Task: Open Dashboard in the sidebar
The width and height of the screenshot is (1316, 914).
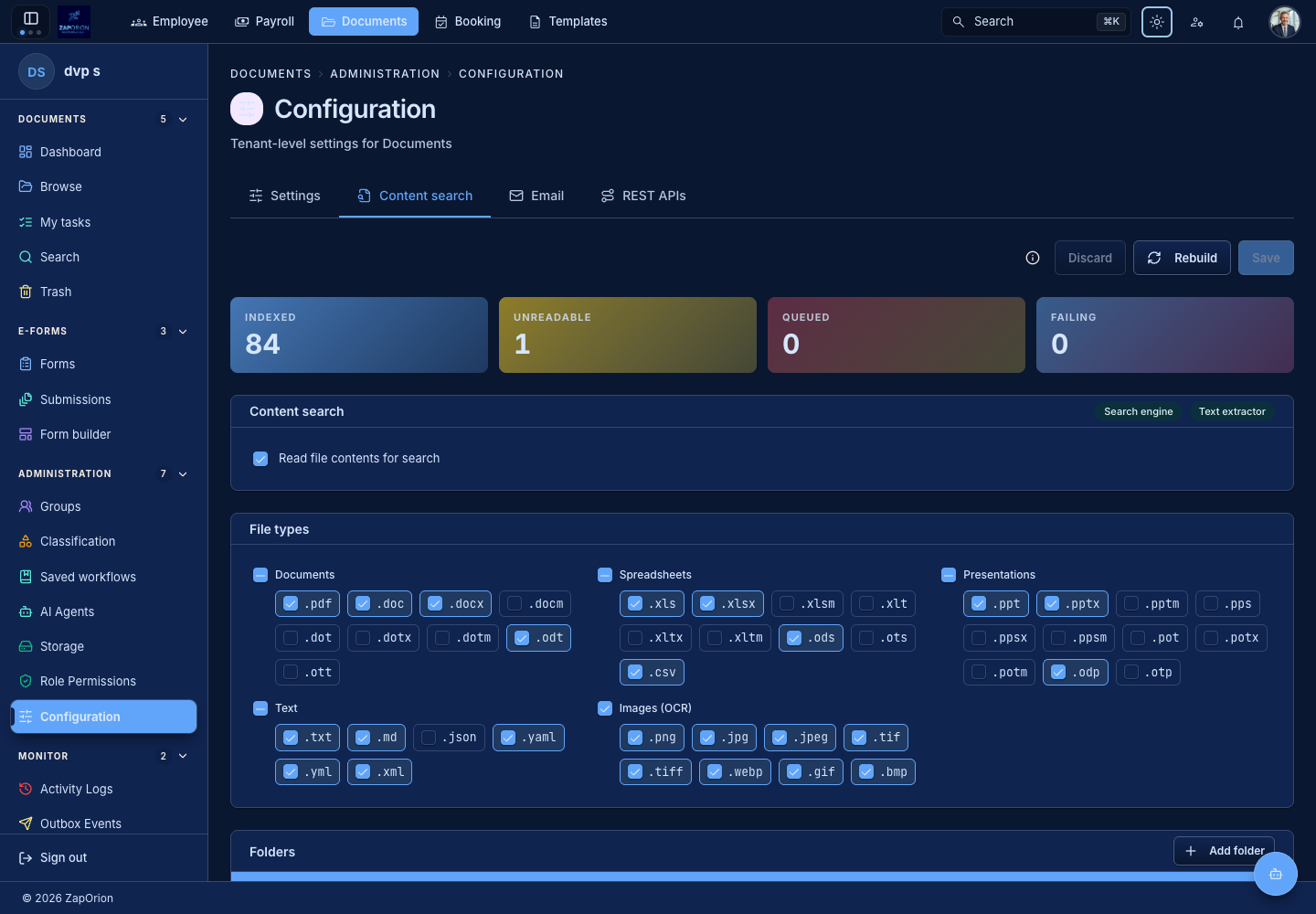Action: (103, 152)
